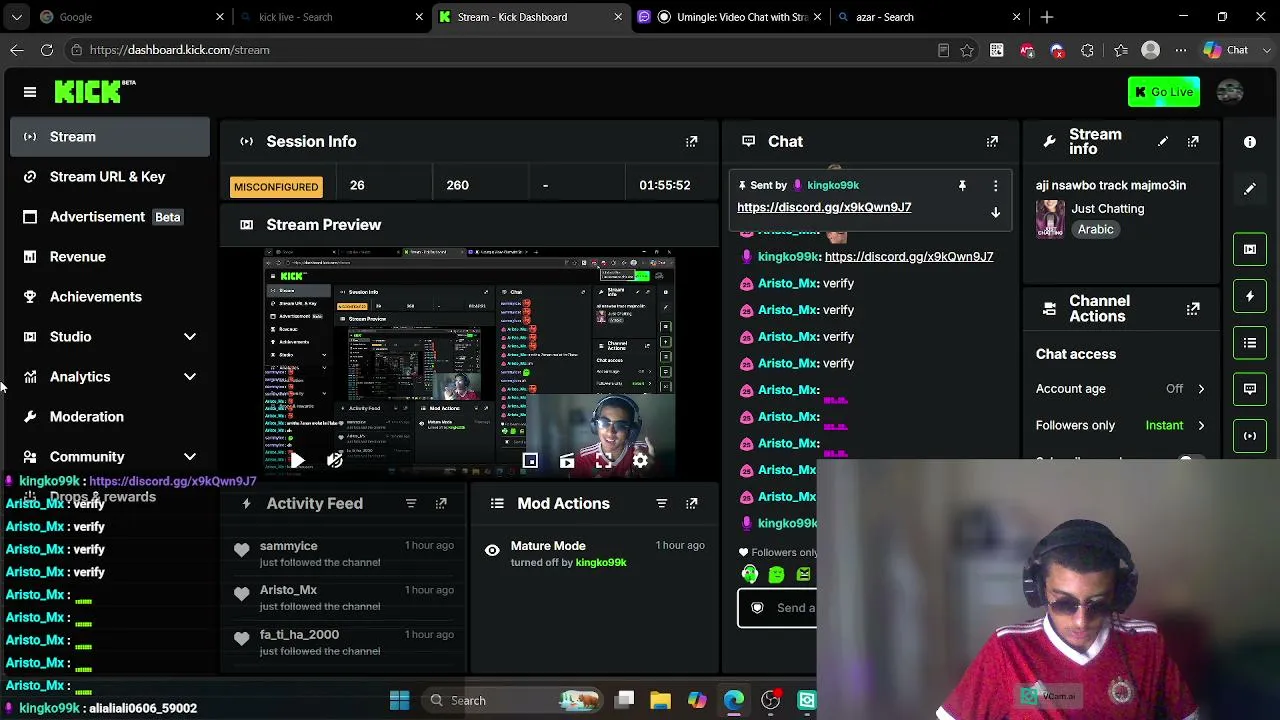This screenshot has height=720, width=1280.
Task: Unpin the pinned chat message
Action: 962,185
